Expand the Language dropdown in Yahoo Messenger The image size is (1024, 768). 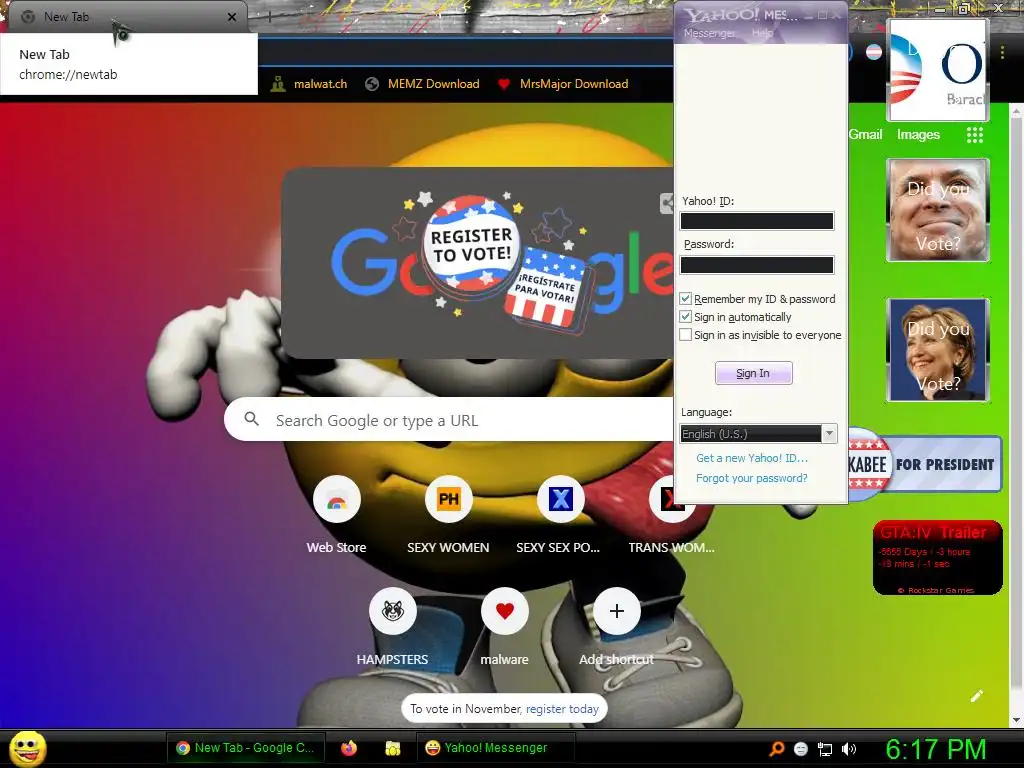pos(829,433)
